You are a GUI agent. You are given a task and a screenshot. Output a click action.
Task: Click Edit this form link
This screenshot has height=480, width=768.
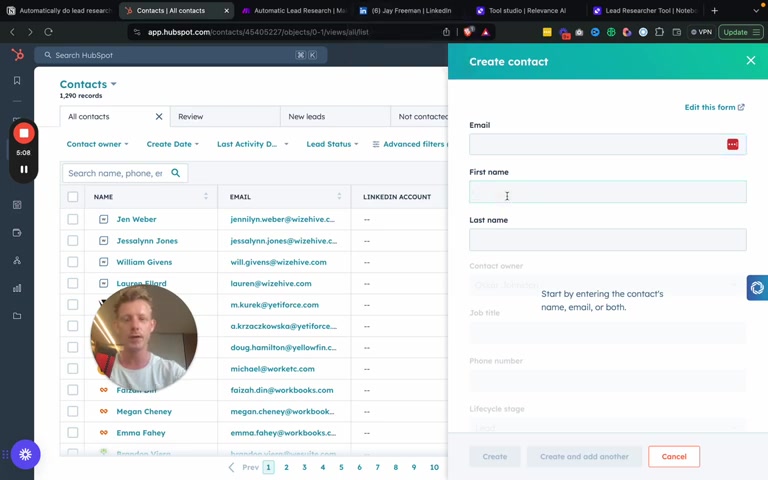click(x=714, y=107)
